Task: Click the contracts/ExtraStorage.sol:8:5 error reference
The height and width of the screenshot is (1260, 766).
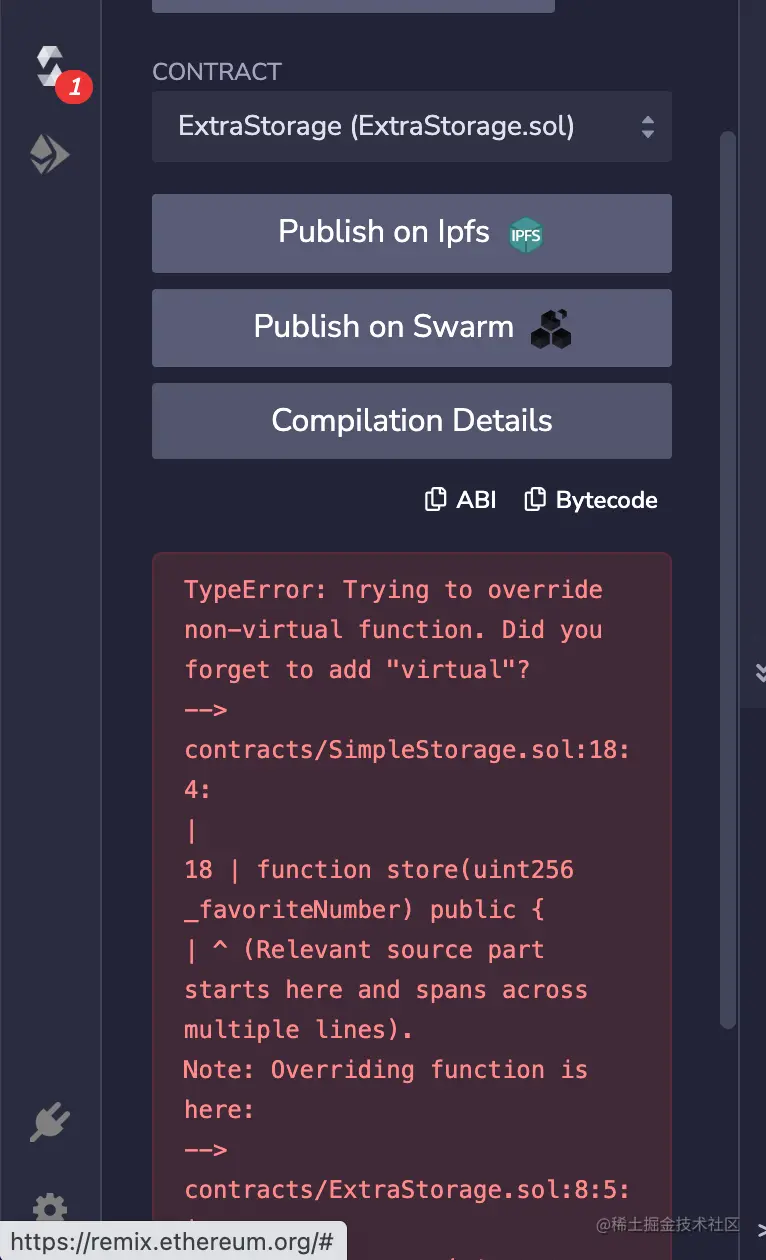Action: point(407,1190)
